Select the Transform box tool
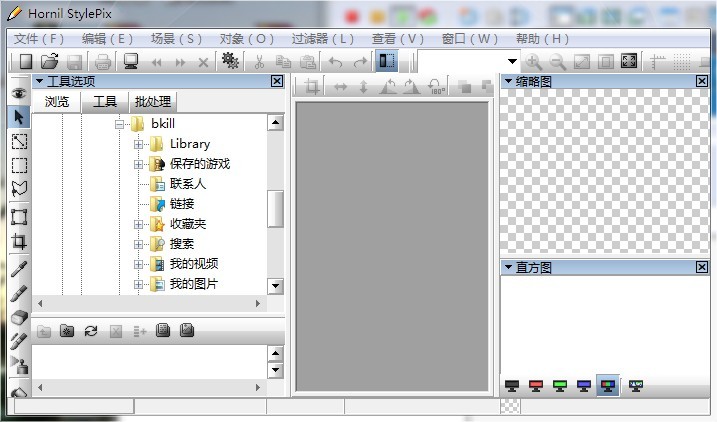The image size is (717, 422). click(x=19, y=217)
